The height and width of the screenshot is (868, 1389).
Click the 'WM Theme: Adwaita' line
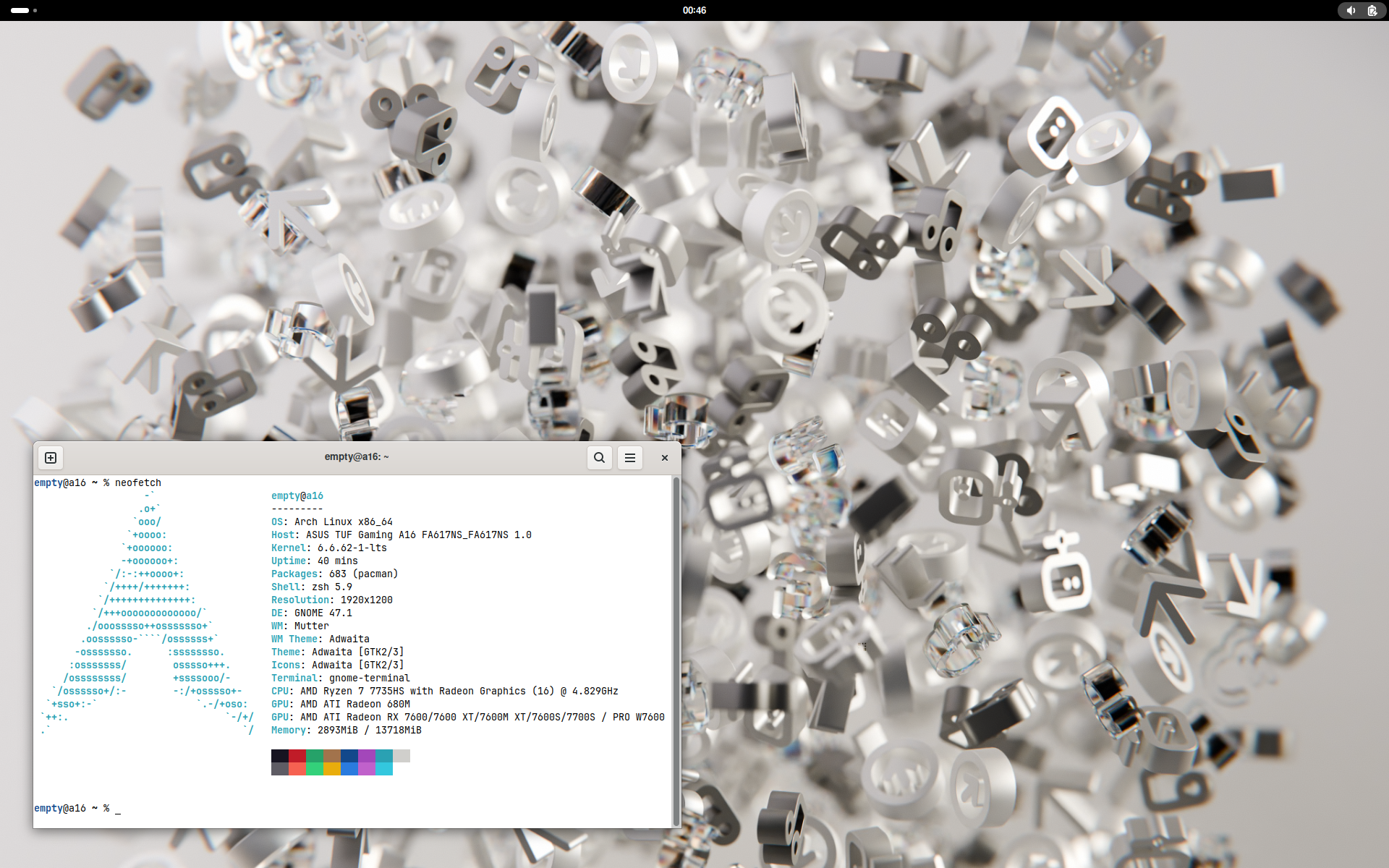click(320, 639)
